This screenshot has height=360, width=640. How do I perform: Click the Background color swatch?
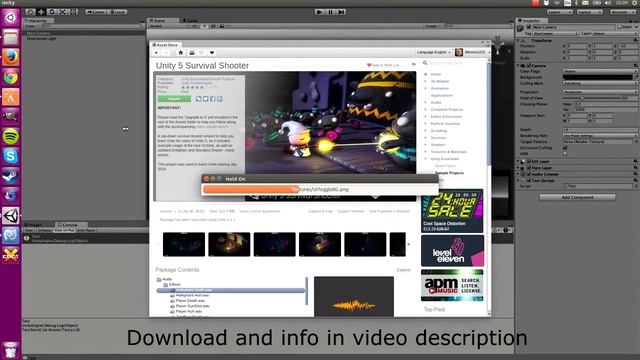click(x=598, y=77)
